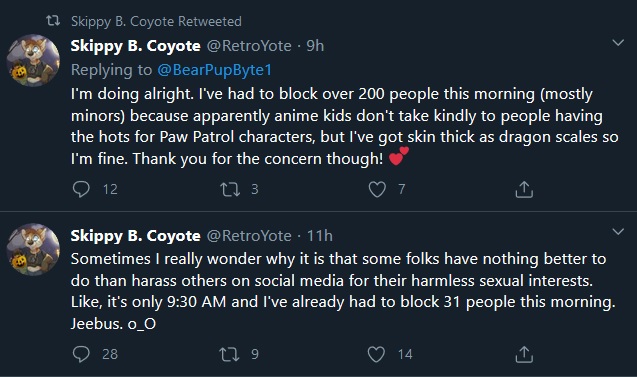637x377 pixels.
Task: Open Skippy B. Coyote's name on the 11h tweet
Action: pyautogui.click(x=135, y=236)
